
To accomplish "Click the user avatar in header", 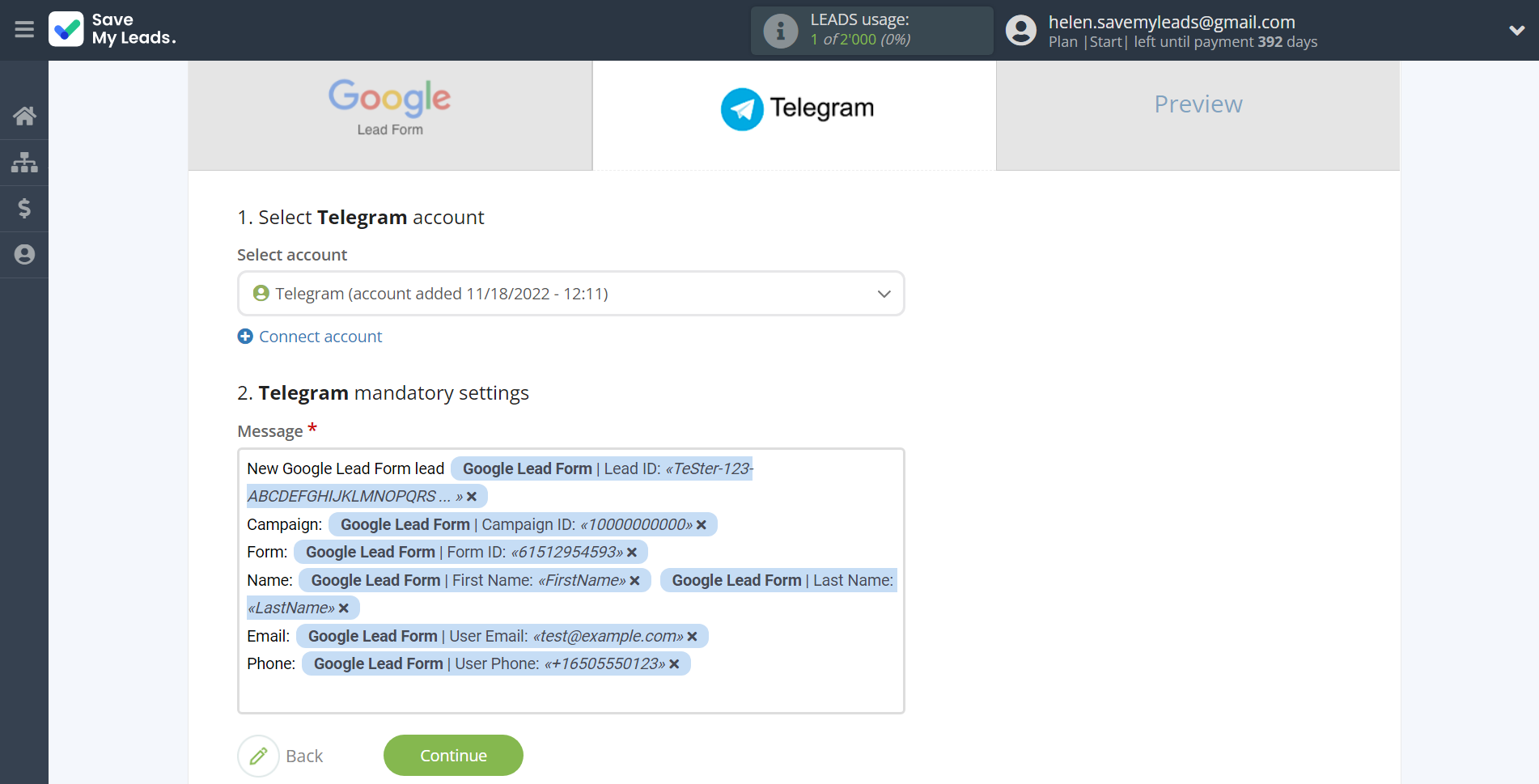I will pos(1020,31).
